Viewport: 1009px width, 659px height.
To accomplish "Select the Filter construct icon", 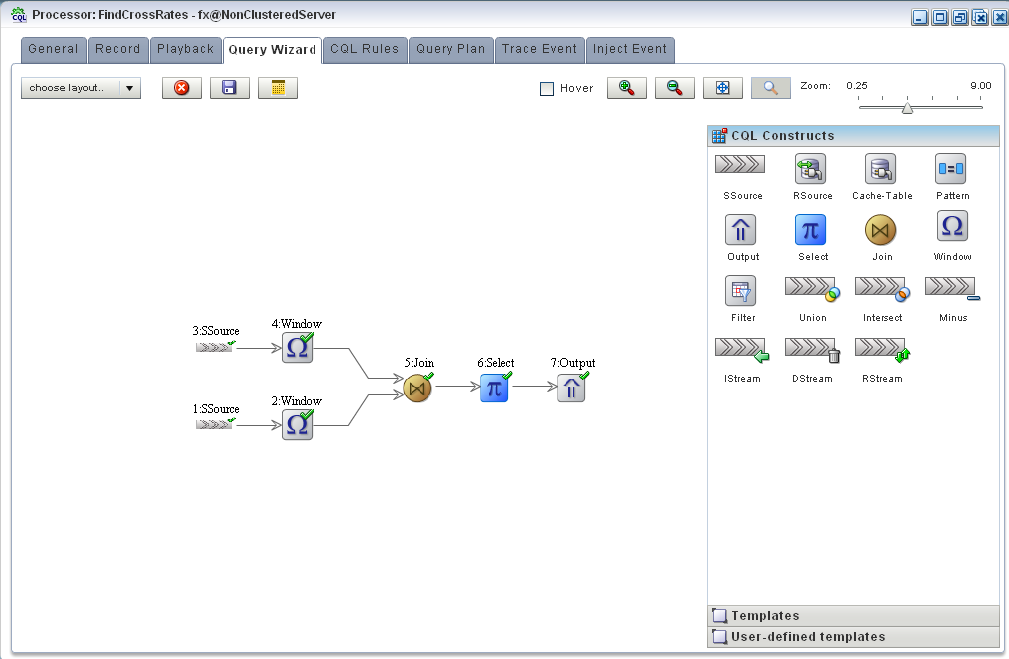I will pyautogui.click(x=740, y=291).
